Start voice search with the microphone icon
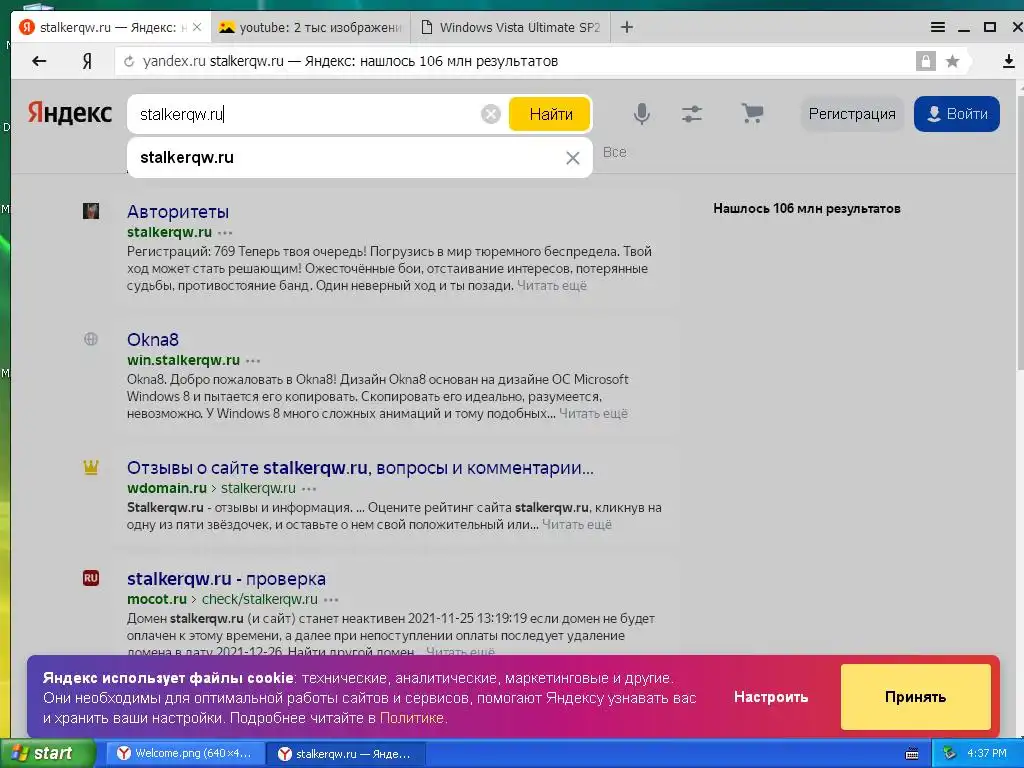Screen dimensions: 1024x768 pos(642,114)
